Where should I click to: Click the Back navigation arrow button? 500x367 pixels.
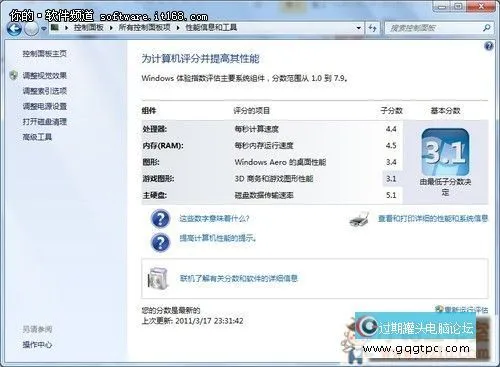coord(14,29)
